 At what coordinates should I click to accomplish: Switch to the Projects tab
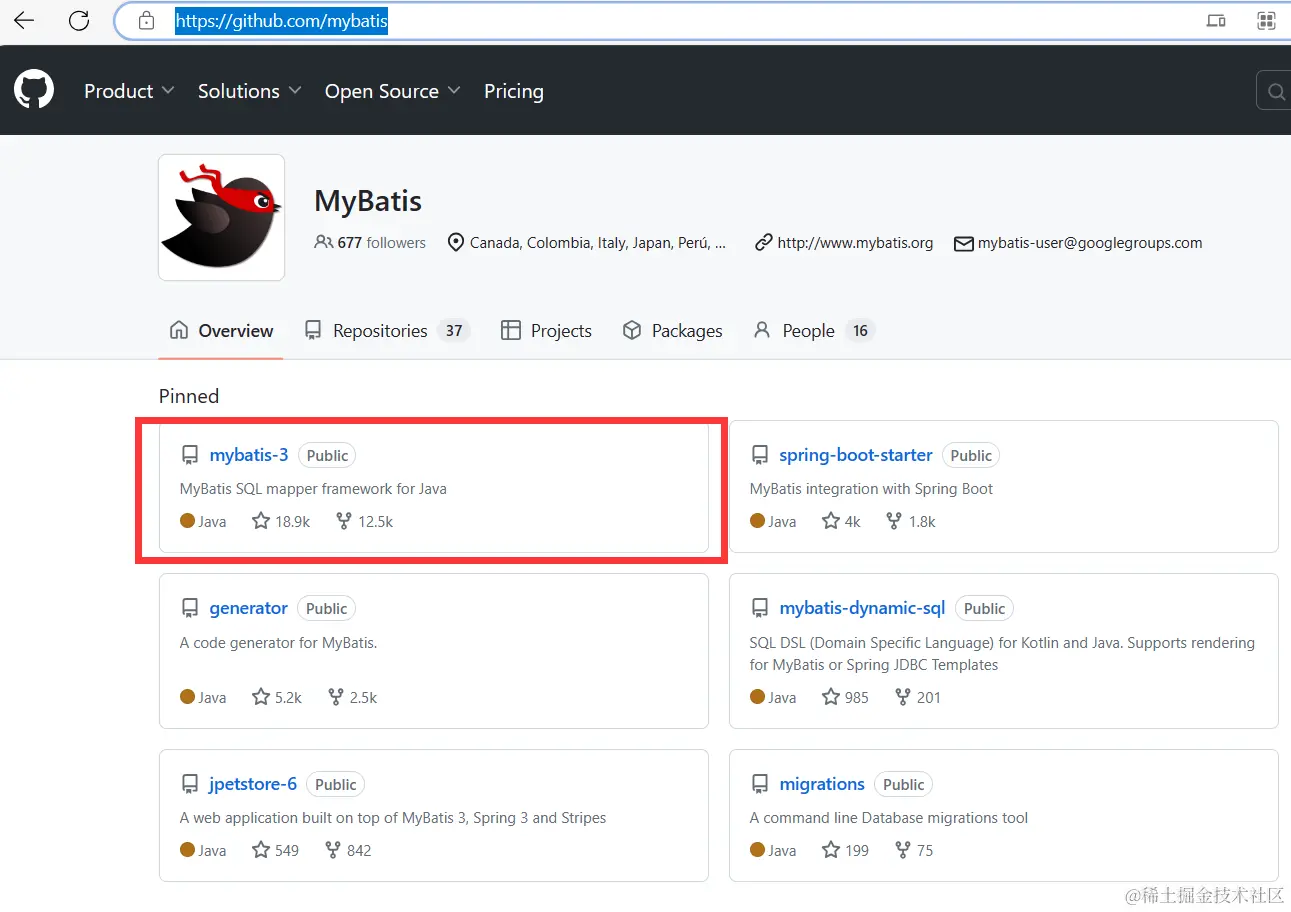pyautogui.click(x=546, y=331)
